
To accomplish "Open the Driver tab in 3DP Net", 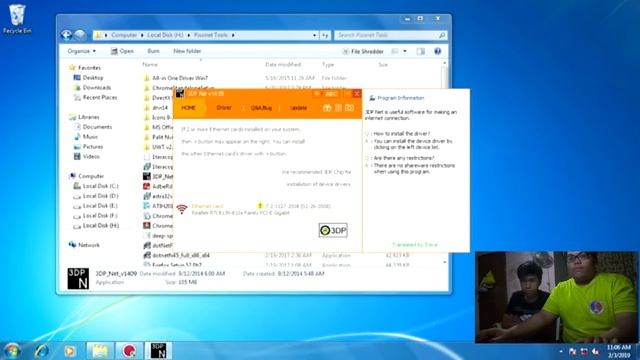I will click(x=224, y=108).
